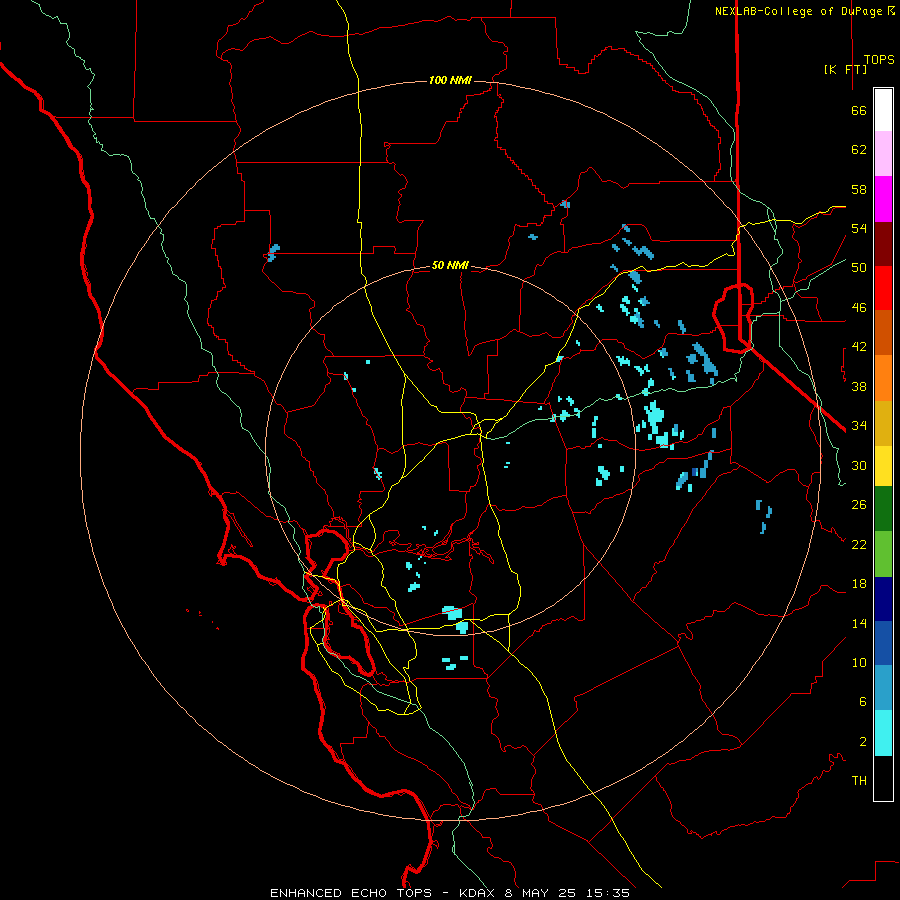900x900 pixels.
Task: Click the legend value '10'
Action: (x=859, y=662)
